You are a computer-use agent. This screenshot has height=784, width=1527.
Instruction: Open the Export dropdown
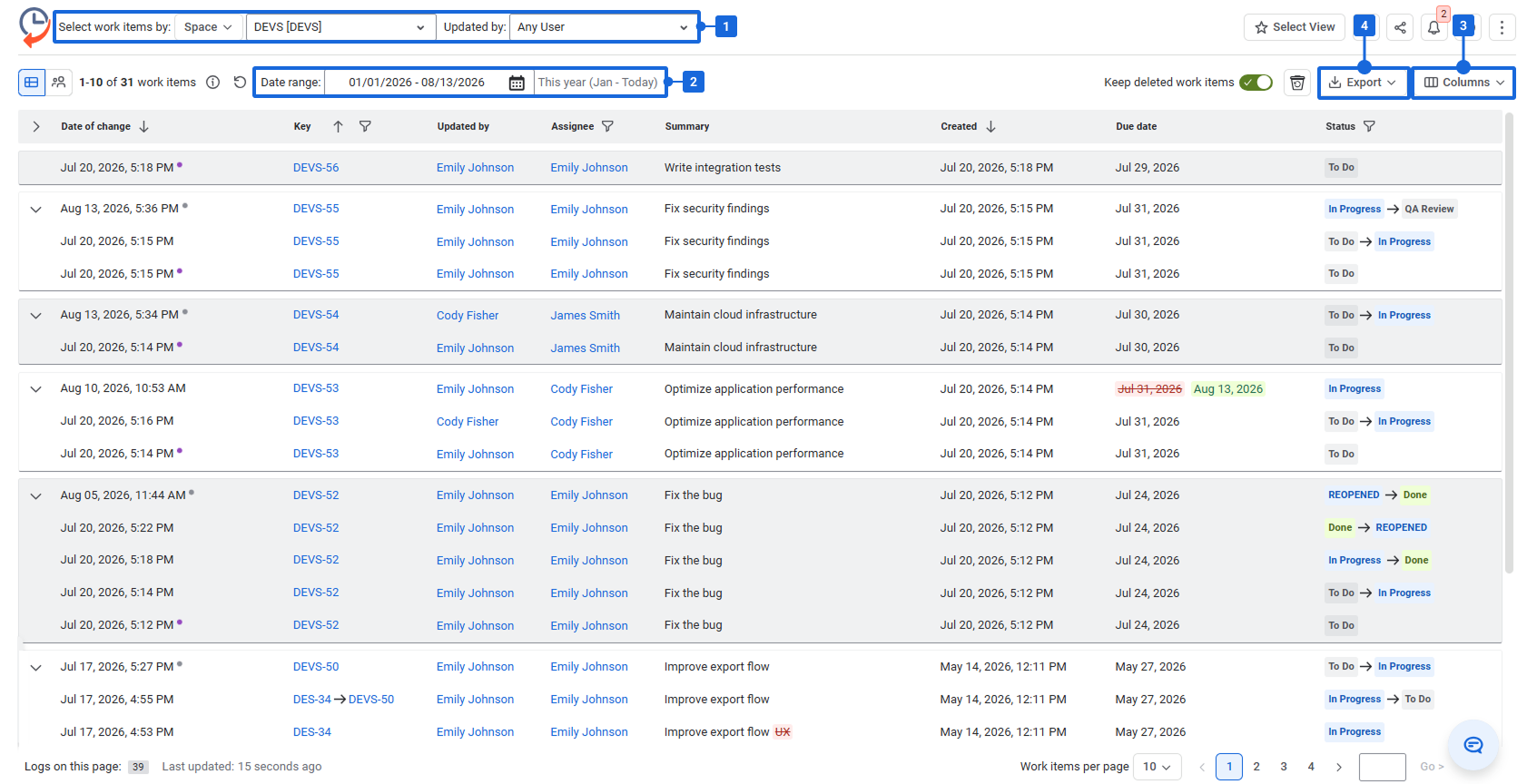[x=1364, y=83]
